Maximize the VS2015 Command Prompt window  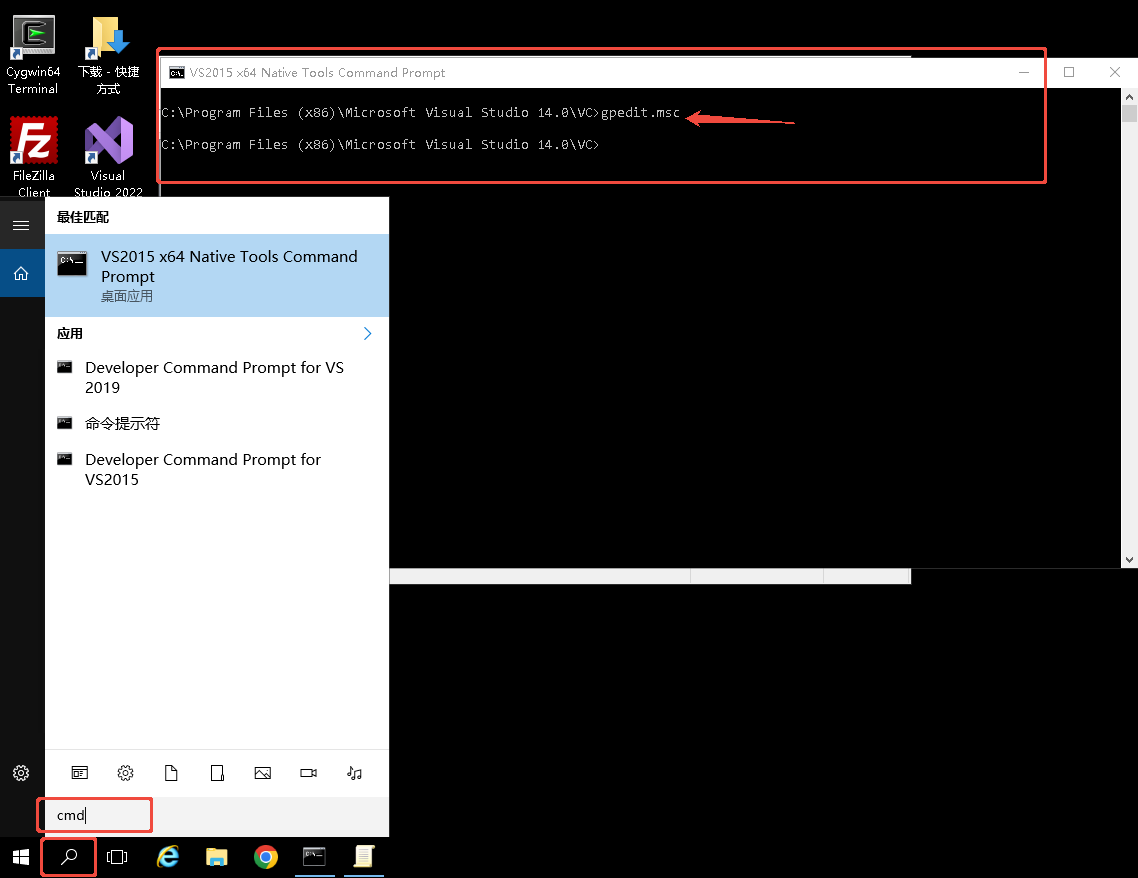pyautogui.click(x=1069, y=73)
